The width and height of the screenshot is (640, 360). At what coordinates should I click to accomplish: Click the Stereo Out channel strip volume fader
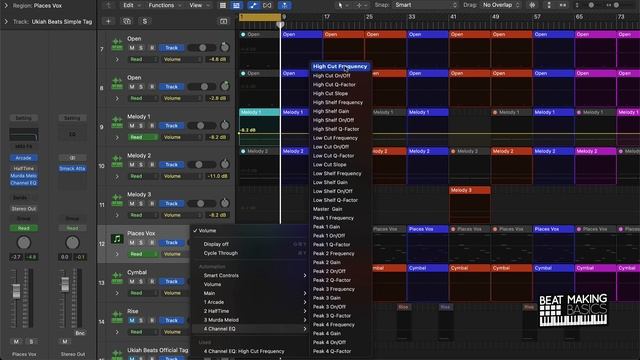tap(65, 284)
